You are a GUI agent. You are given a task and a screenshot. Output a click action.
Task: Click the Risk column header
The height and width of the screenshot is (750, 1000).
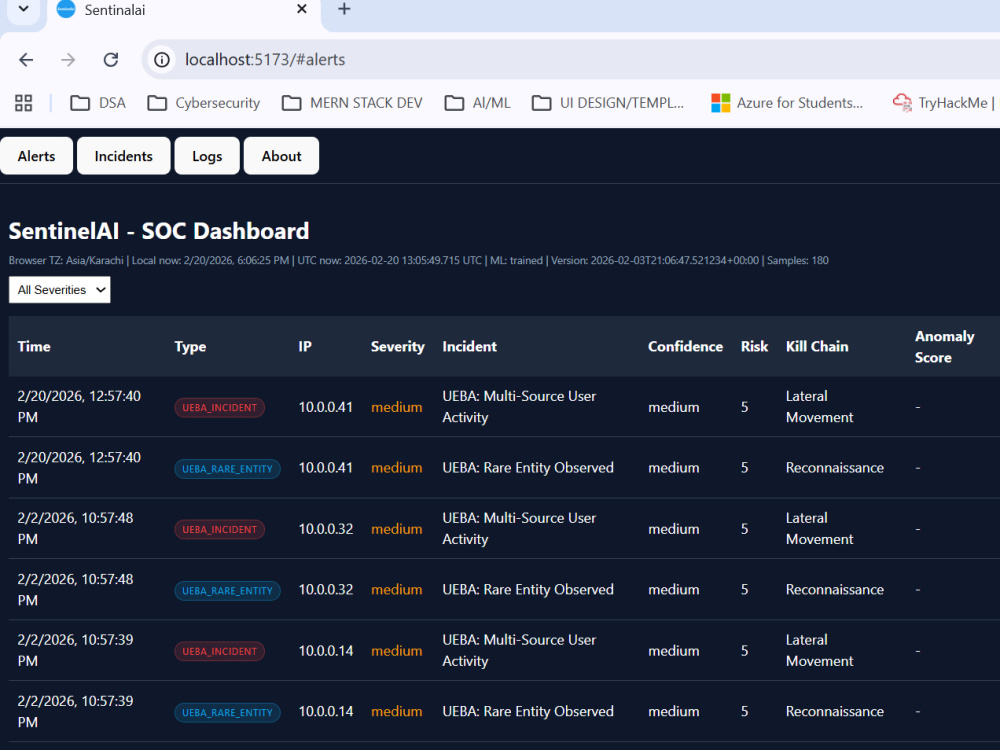point(754,346)
